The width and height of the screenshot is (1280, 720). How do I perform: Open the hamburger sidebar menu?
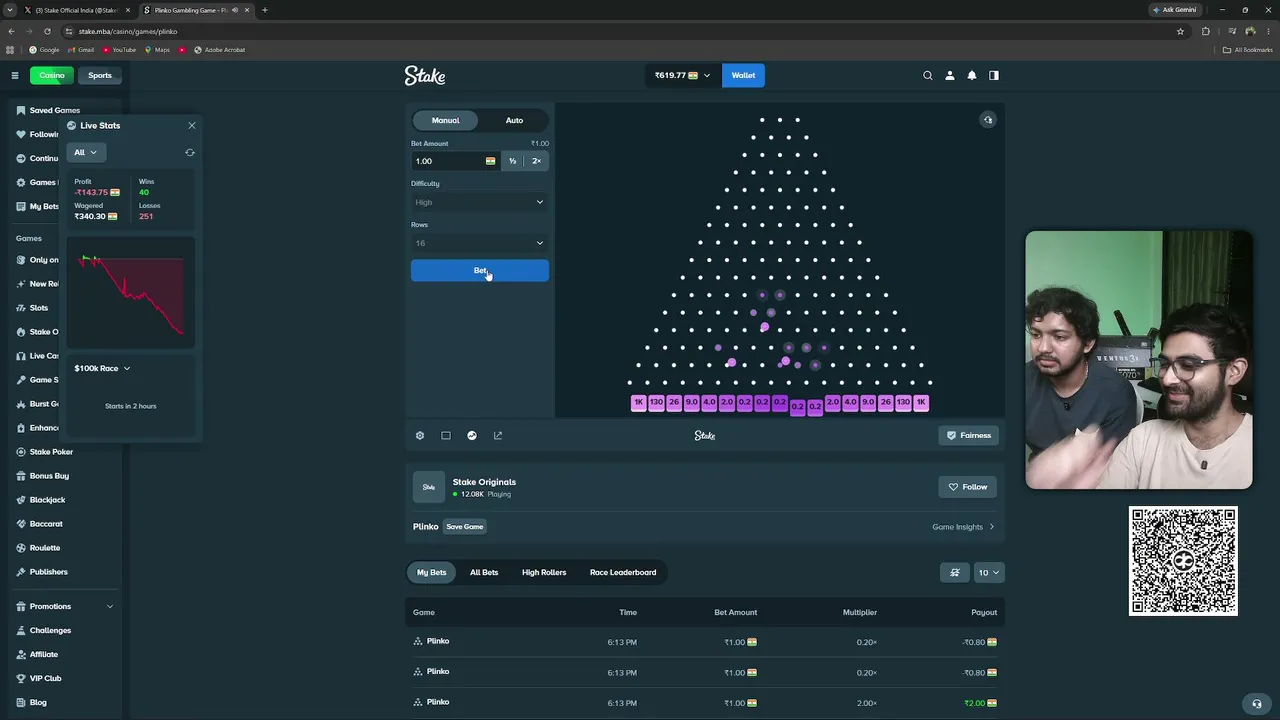(x=15, y=75)
